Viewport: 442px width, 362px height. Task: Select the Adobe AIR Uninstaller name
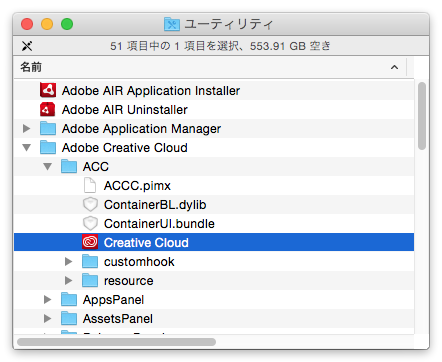pos(125,110)
